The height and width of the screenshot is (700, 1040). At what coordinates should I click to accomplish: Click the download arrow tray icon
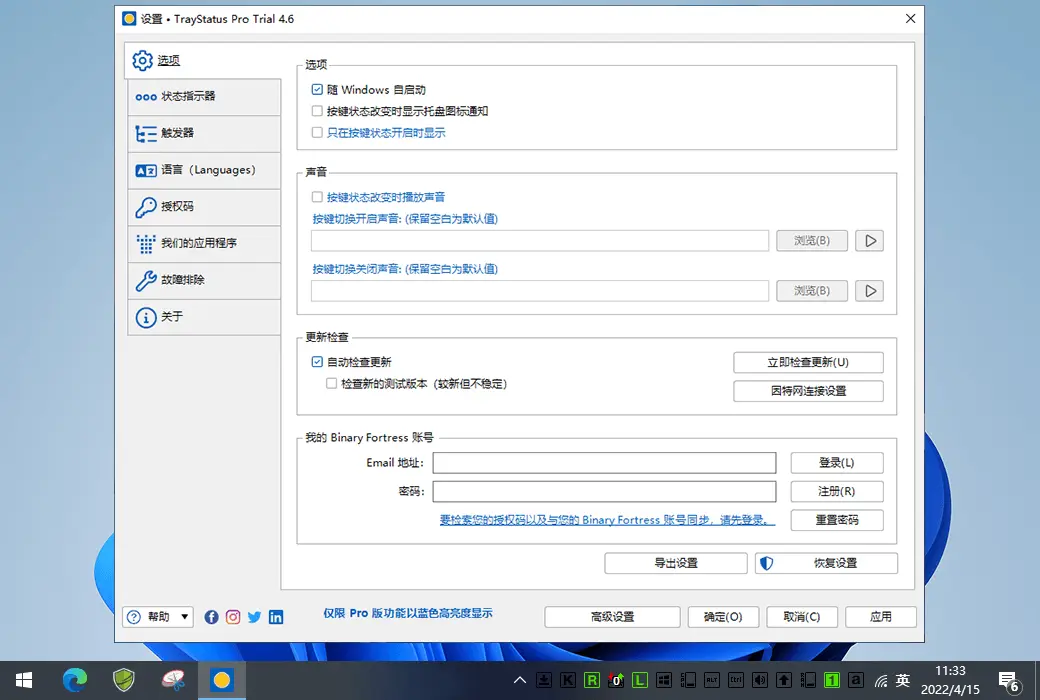[544, 680]
